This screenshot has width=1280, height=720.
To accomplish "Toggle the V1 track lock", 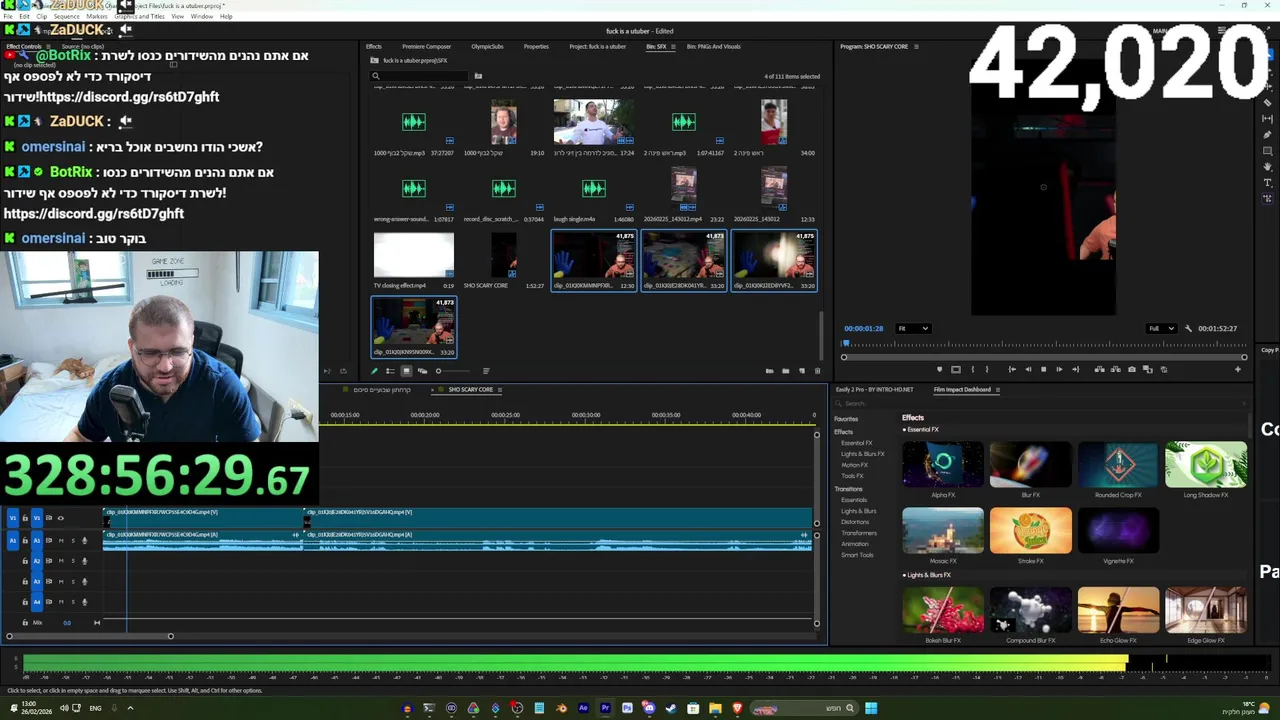I will (x=25, y=518).
